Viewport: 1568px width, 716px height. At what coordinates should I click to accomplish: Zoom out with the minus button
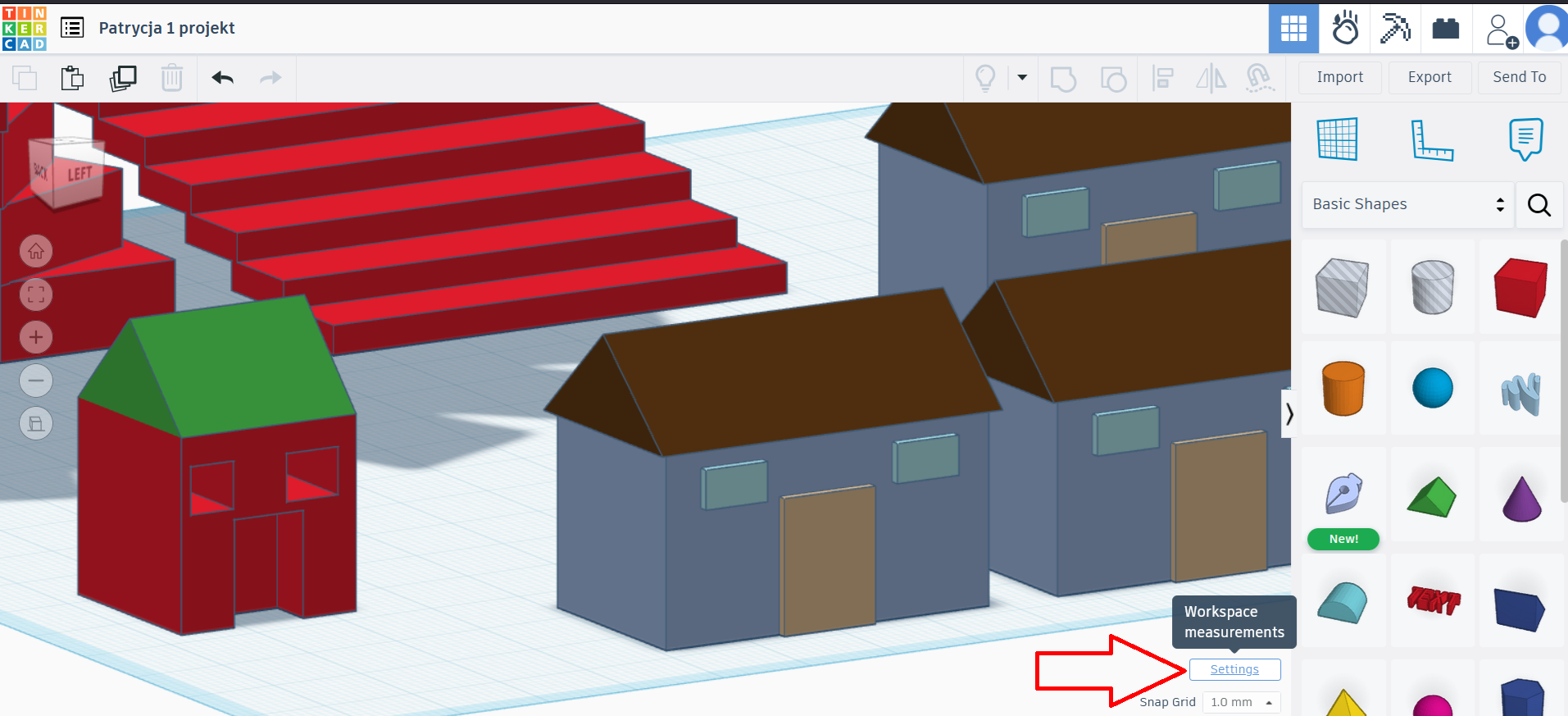tap(36, 381)
